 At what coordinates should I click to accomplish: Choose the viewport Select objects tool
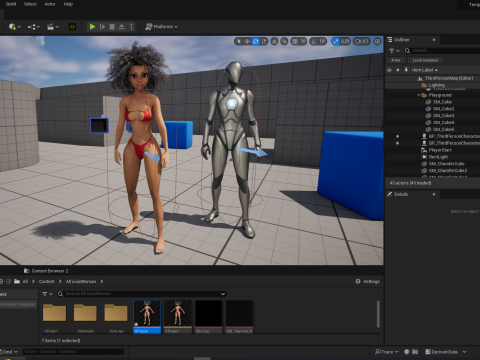coord(239,41)
